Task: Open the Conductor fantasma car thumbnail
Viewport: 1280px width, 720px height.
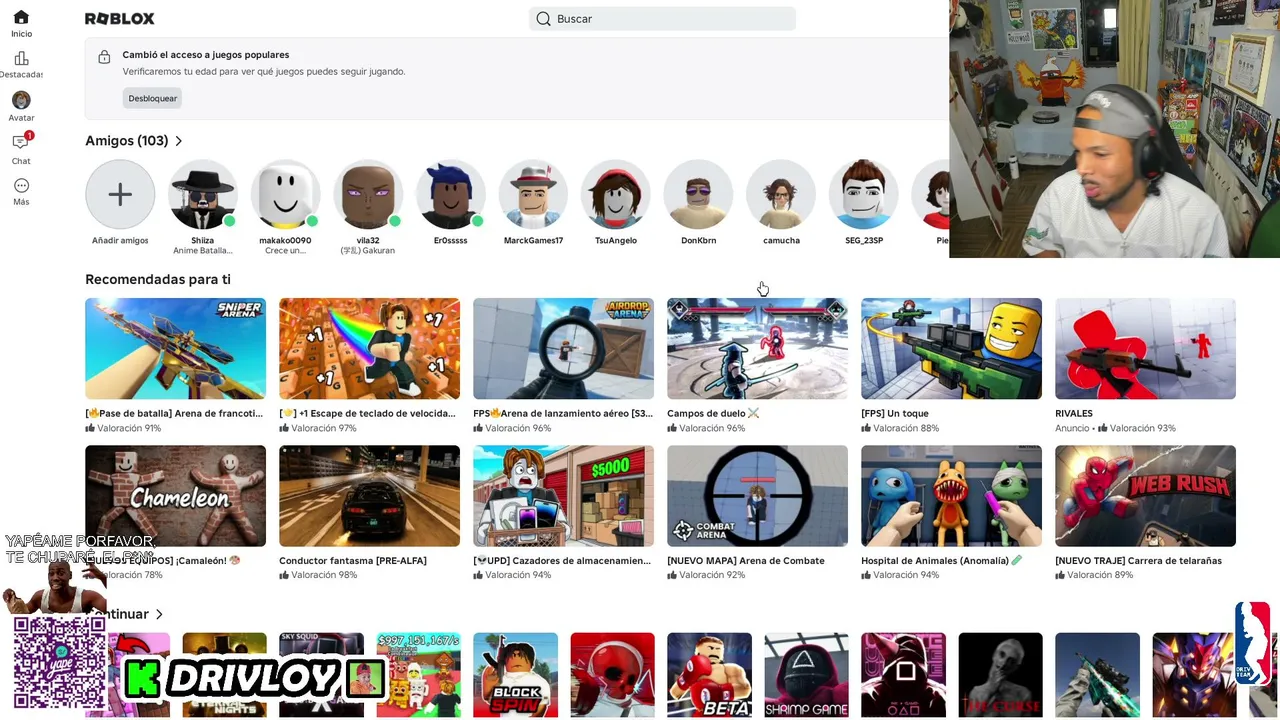Action: pyautogui.click(x=369, y=496)
